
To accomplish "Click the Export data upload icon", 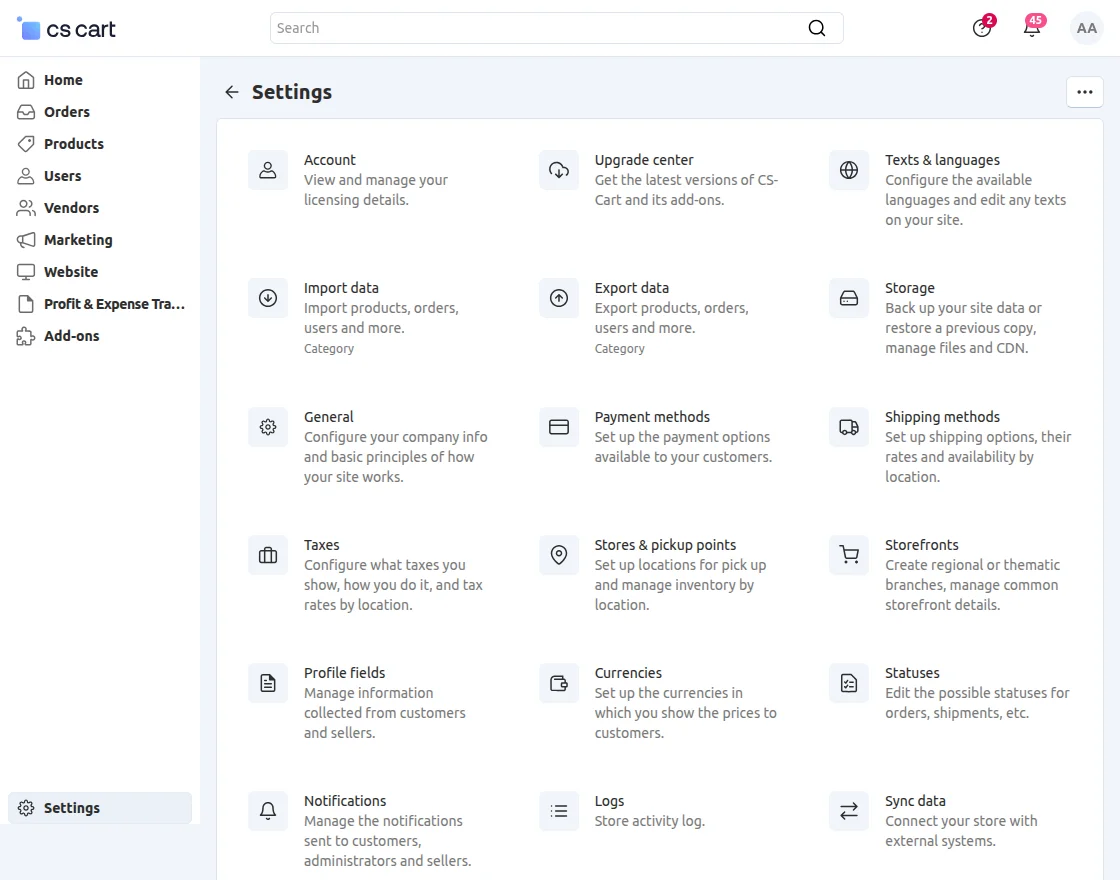I will [x=558, y=297].
